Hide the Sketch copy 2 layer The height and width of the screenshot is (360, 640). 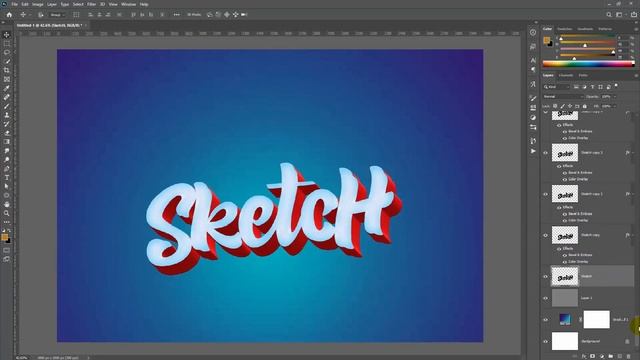(x=545, y=194)
